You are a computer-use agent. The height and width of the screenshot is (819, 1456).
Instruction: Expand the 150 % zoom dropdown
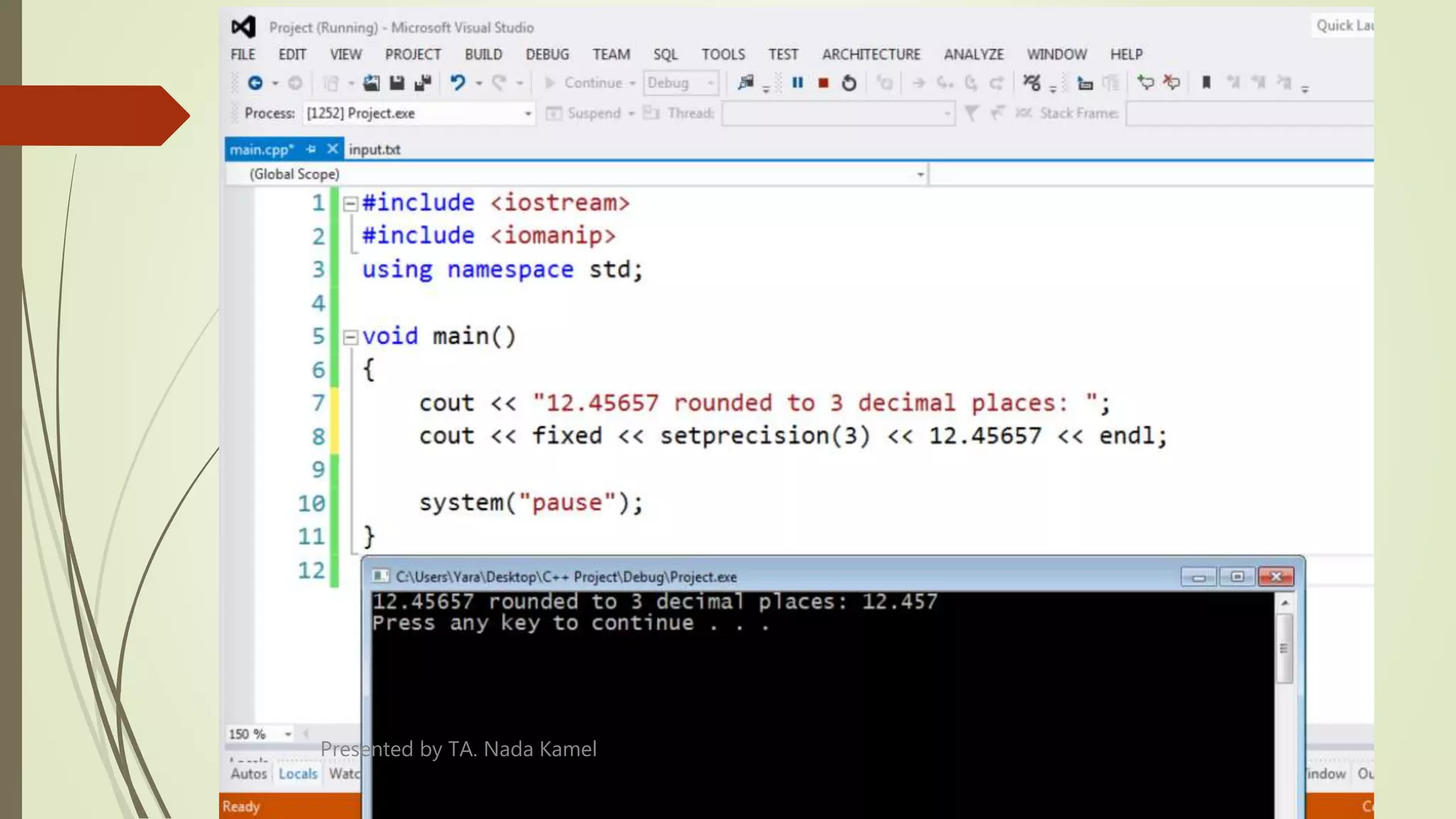288,734
